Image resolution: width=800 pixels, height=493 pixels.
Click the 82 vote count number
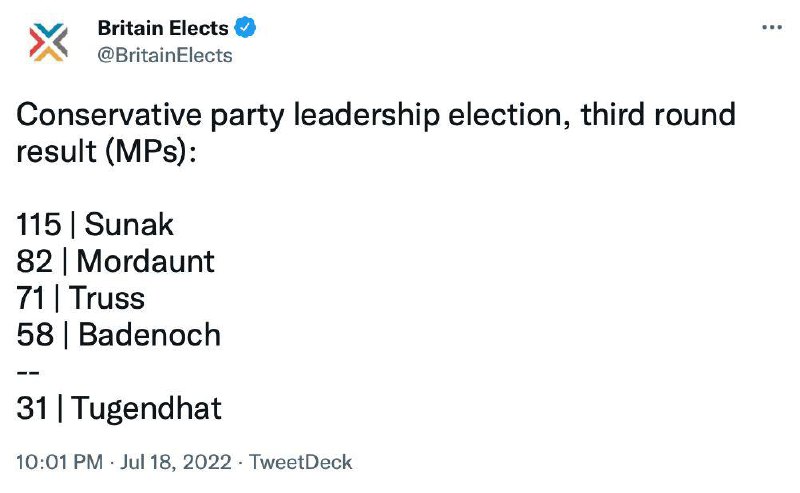click(33, 262)
